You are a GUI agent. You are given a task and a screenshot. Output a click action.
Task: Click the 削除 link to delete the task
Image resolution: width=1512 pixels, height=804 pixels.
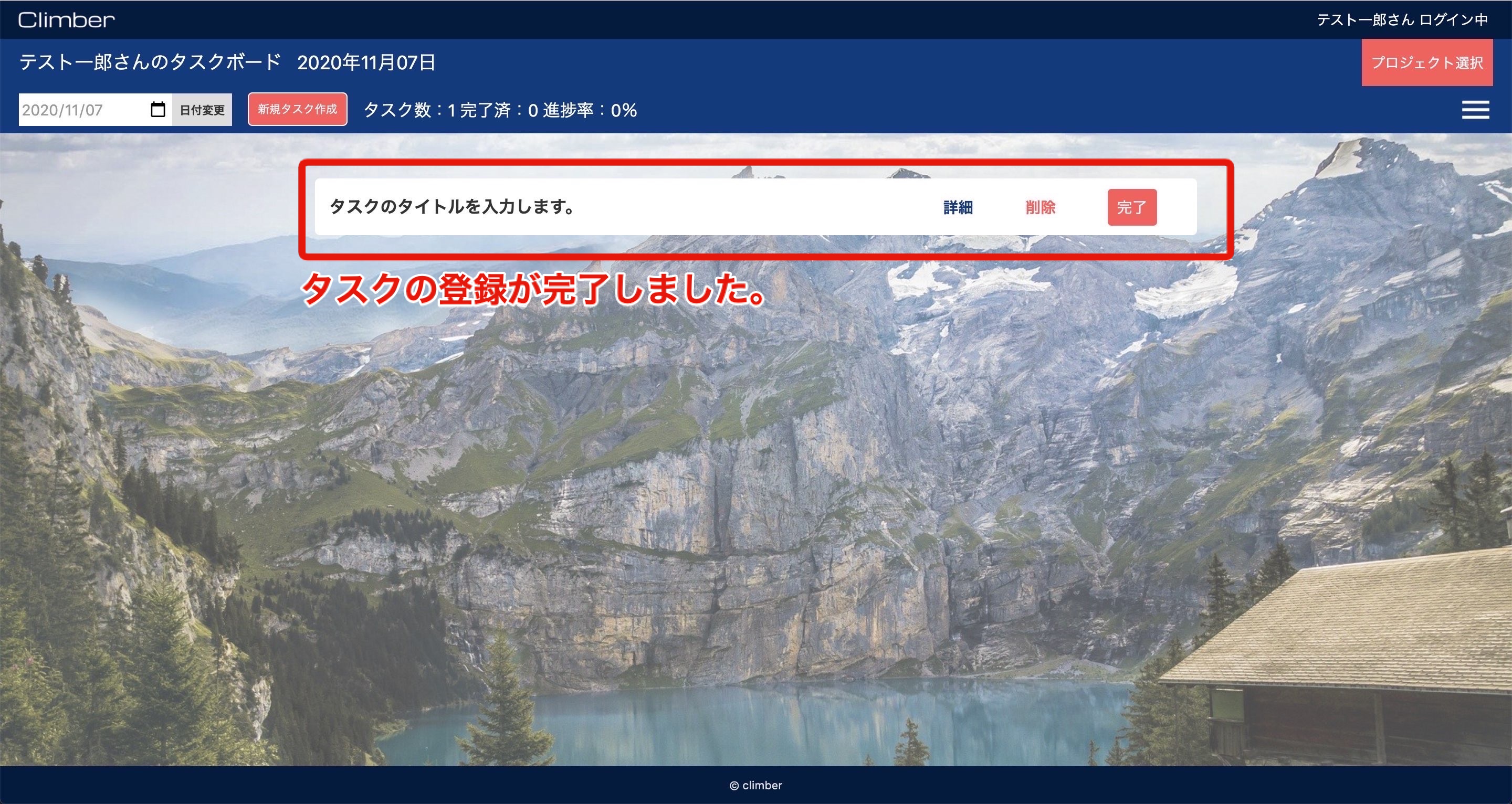[x=1041, y=207]
